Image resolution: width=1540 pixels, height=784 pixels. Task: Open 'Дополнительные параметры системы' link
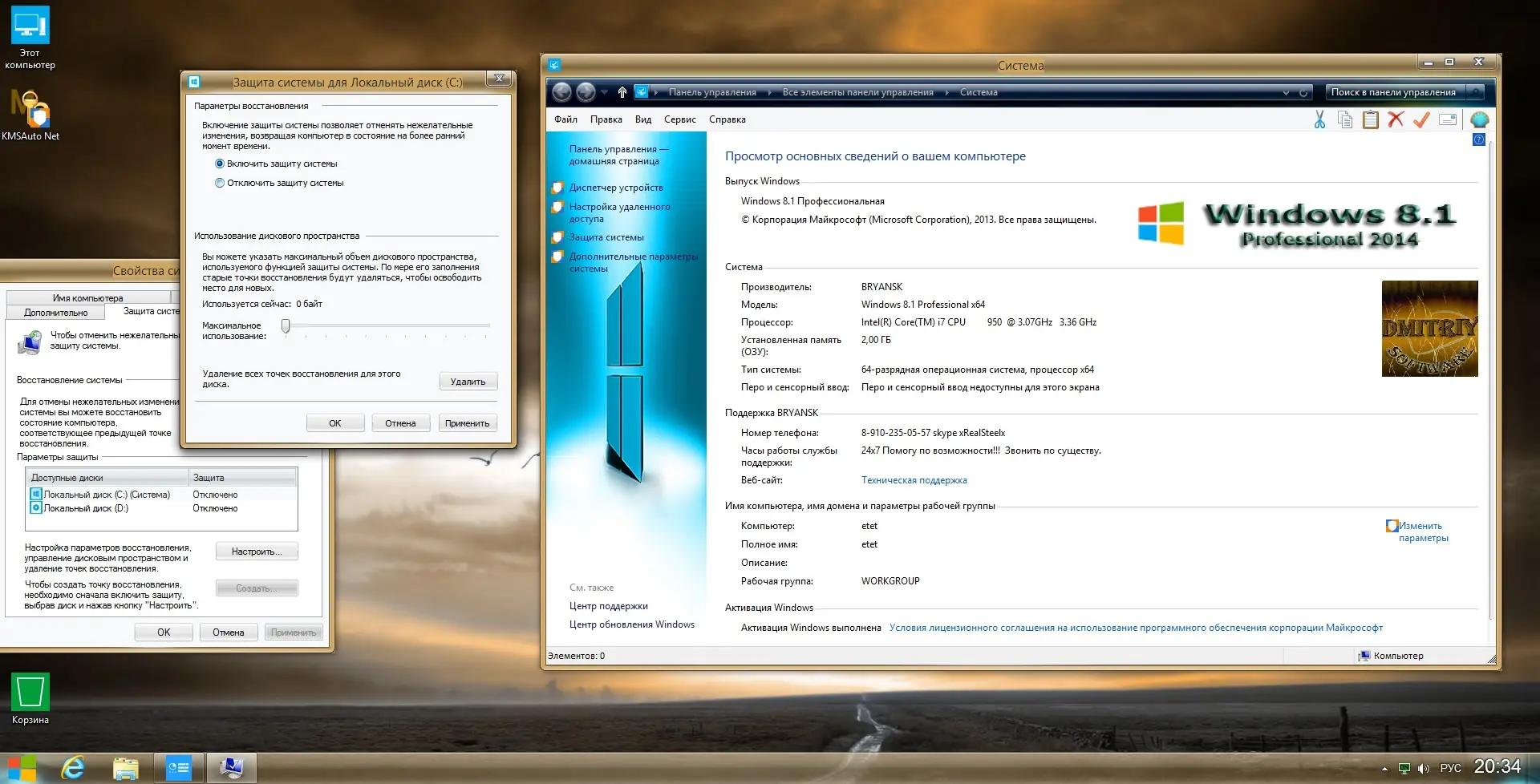click(x=634, y=262)
